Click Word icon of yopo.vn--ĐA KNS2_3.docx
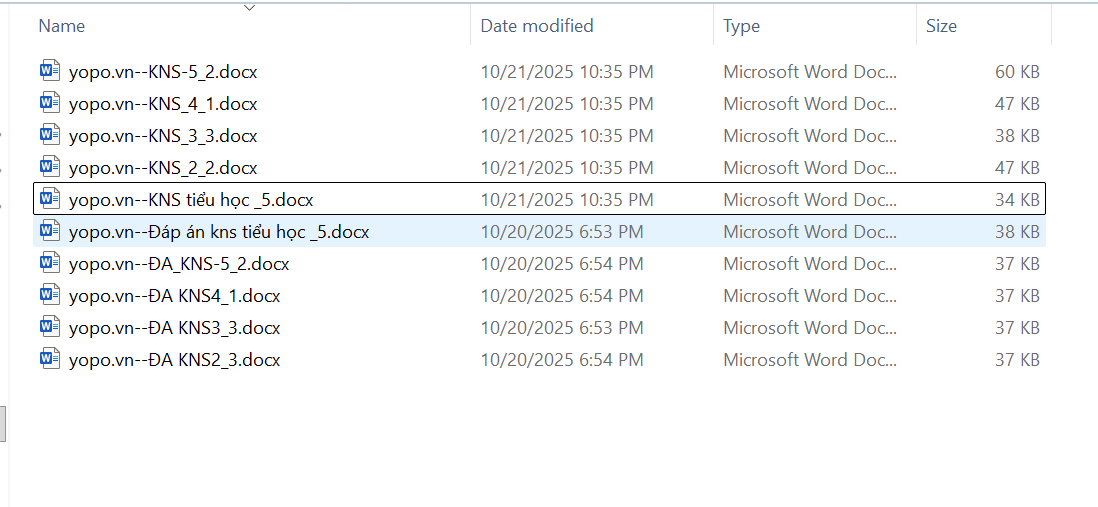The image size is (1098, 507). tap(50, 360)
